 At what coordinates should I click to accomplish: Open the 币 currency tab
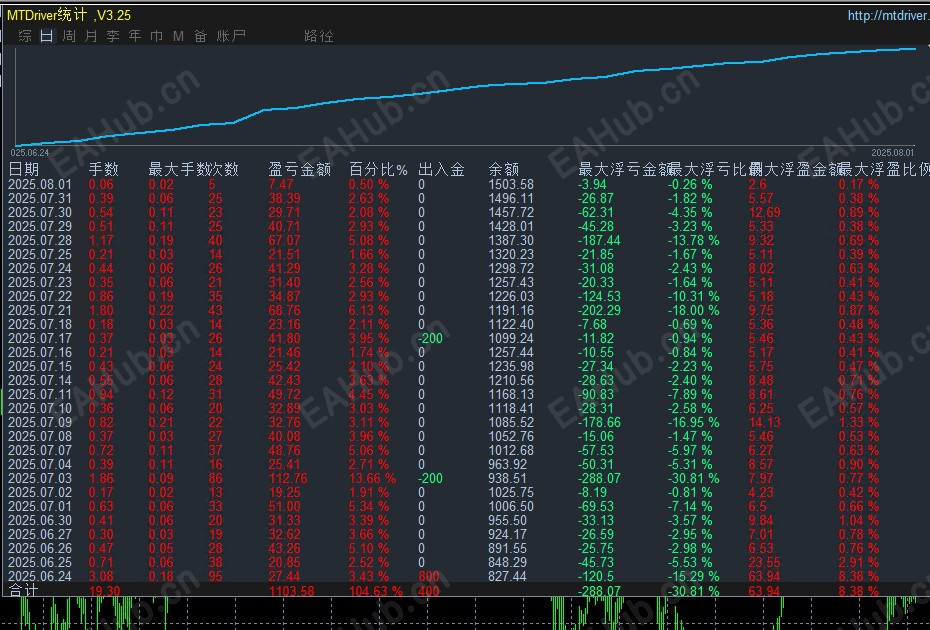pos(157,36)
